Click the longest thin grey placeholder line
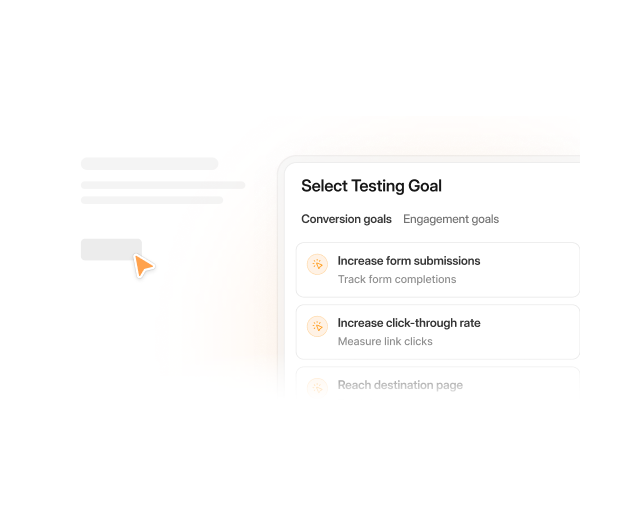This screenshot has height=516, width=629. (x=163, y=185)
